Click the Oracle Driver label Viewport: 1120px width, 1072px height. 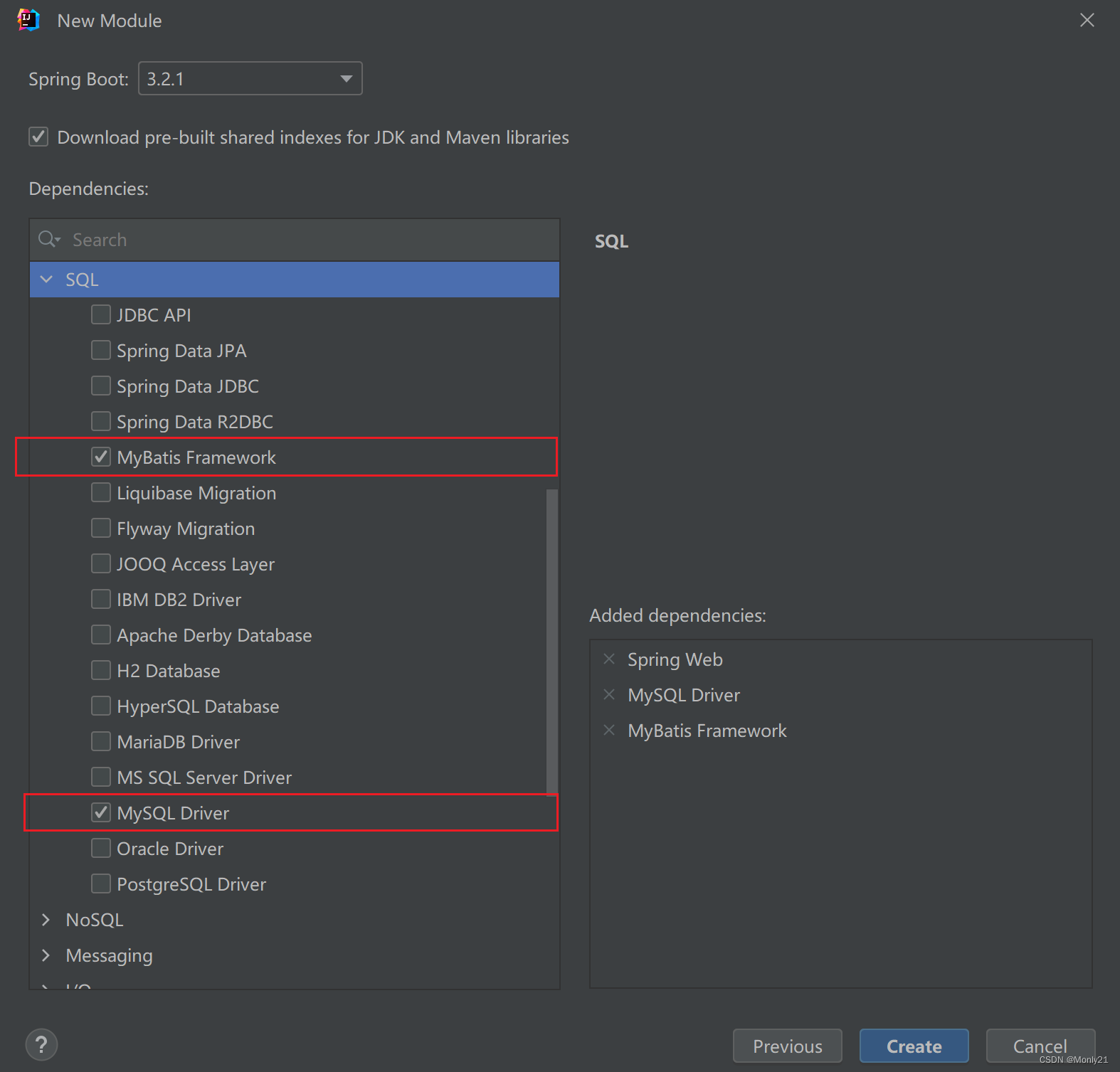point(170,849)
